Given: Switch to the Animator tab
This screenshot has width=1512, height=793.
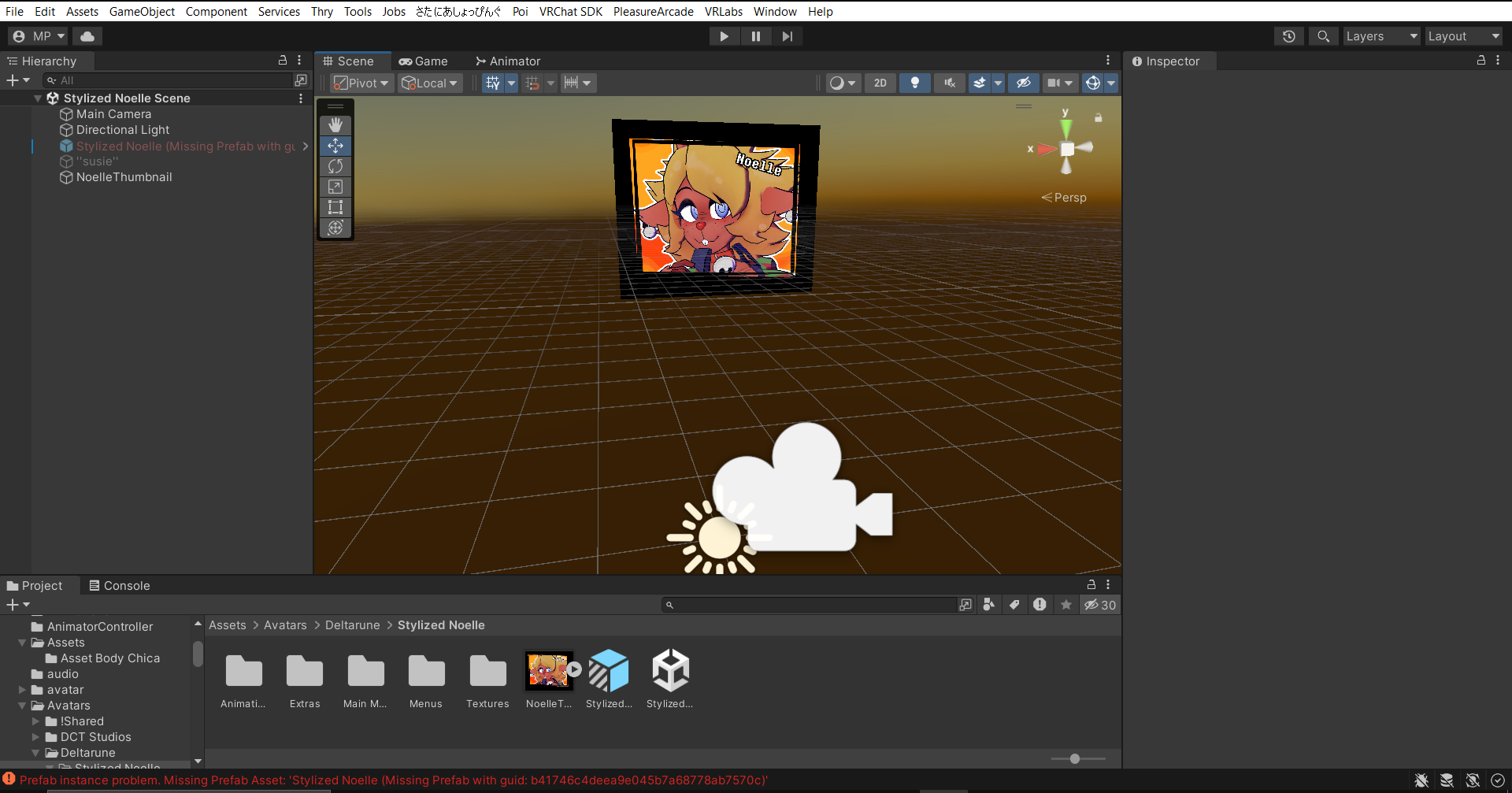Looking at the screenshot, I should tap(508, 61).
